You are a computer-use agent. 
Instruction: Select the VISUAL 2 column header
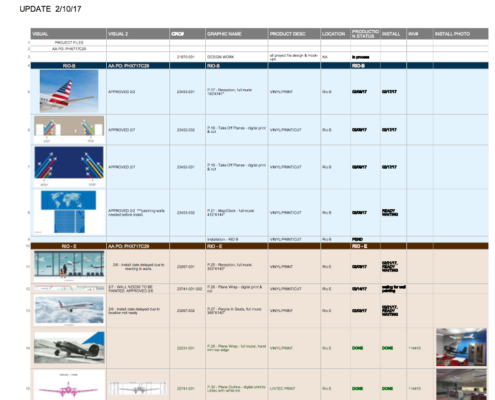pos(138,34)
